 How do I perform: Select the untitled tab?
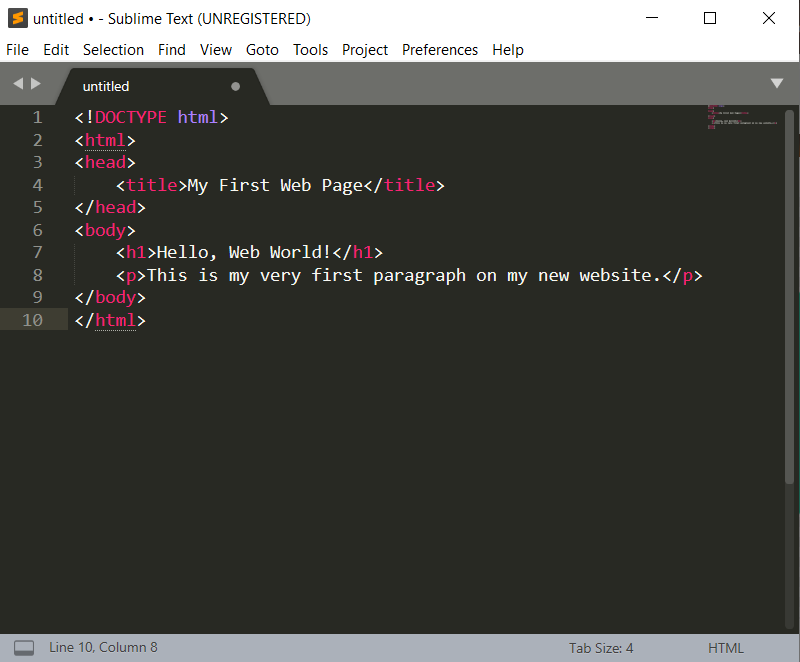pos(106,86)
